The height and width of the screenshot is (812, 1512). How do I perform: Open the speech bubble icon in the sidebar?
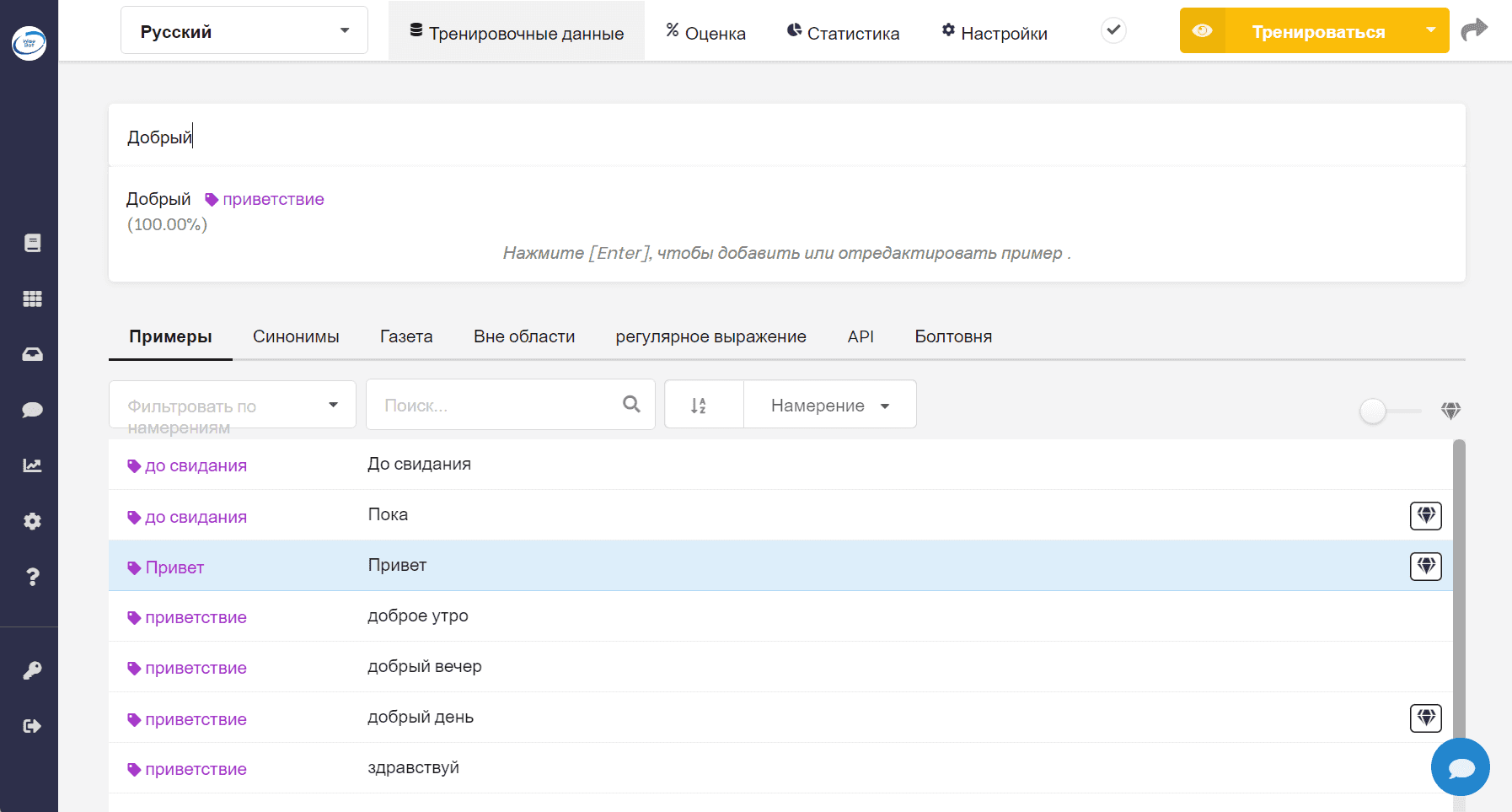coord(32,410)
